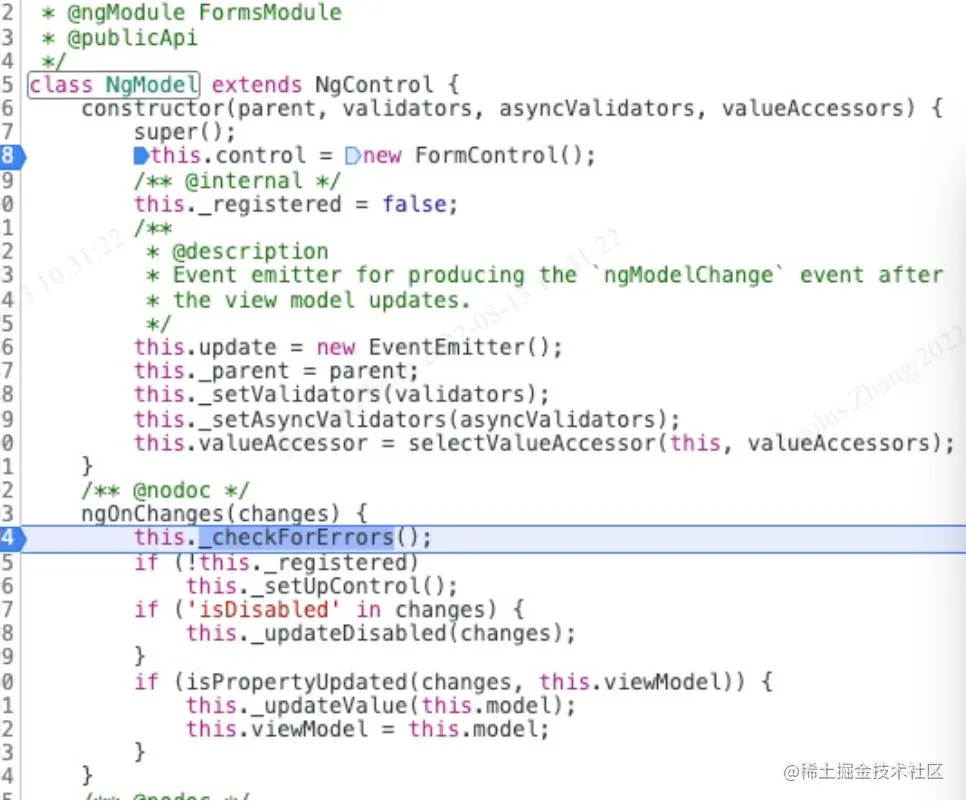This screenshot has height=804, width=966.
Task: Set breakpoint on this.viewModel = this.model line number
Action: pyautogui.click(x=7, y=729)
